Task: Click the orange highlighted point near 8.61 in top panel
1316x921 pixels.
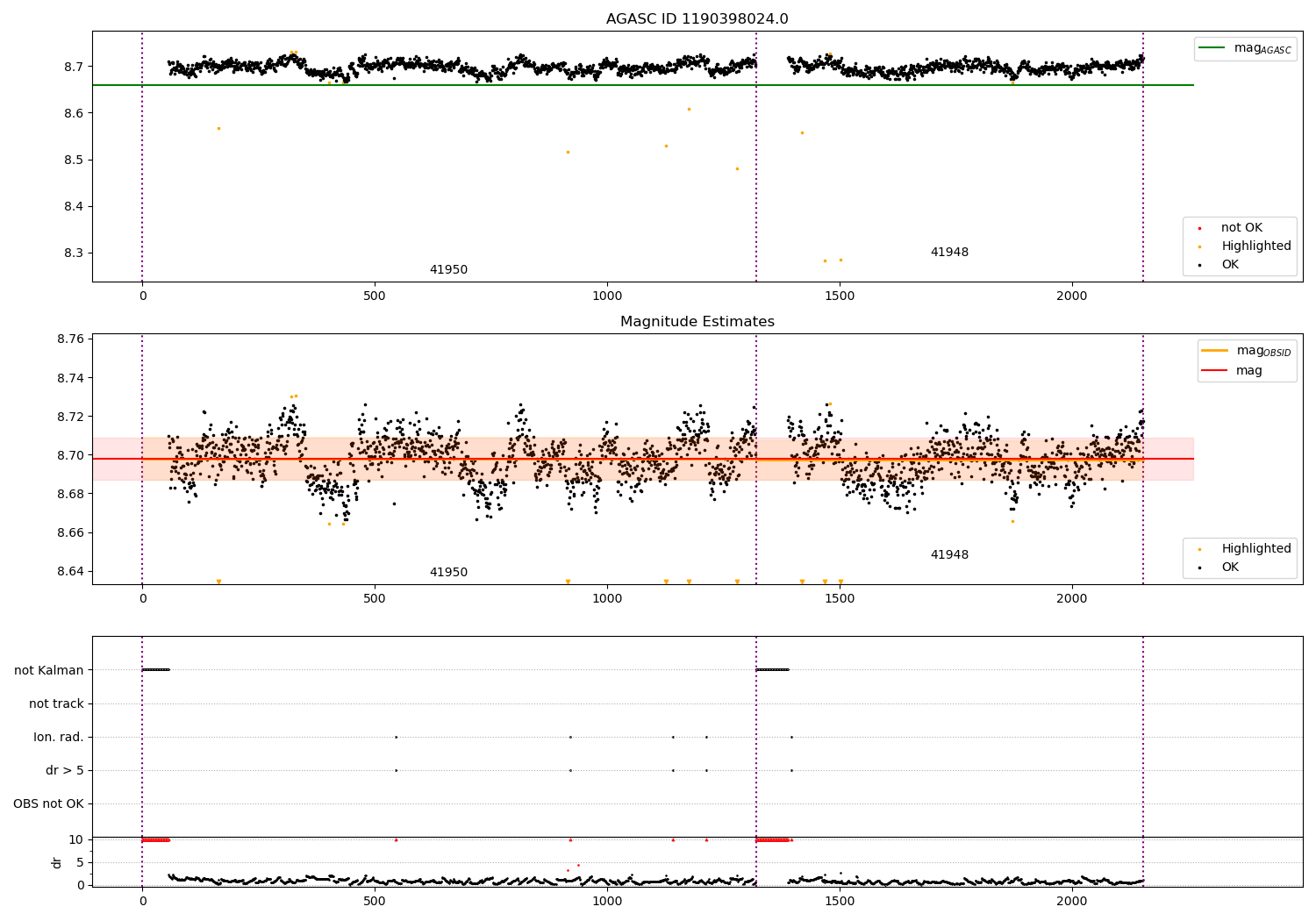Action: 689,109
